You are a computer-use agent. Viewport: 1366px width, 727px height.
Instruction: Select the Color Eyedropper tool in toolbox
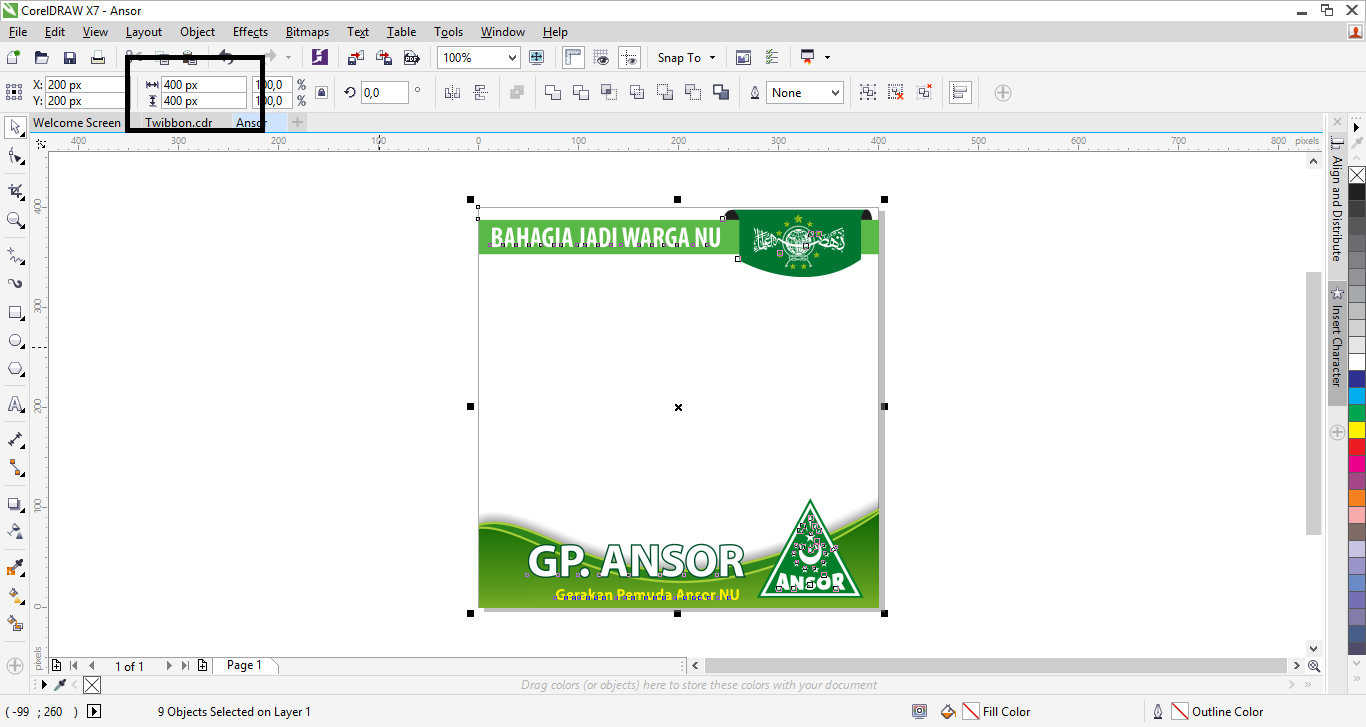[x=15, y=568]
